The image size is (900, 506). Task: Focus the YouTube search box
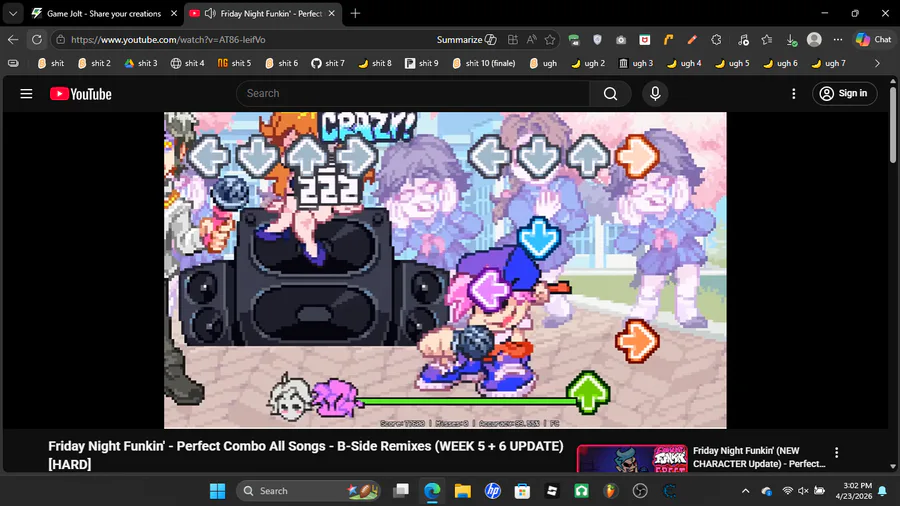coord(413,94)
